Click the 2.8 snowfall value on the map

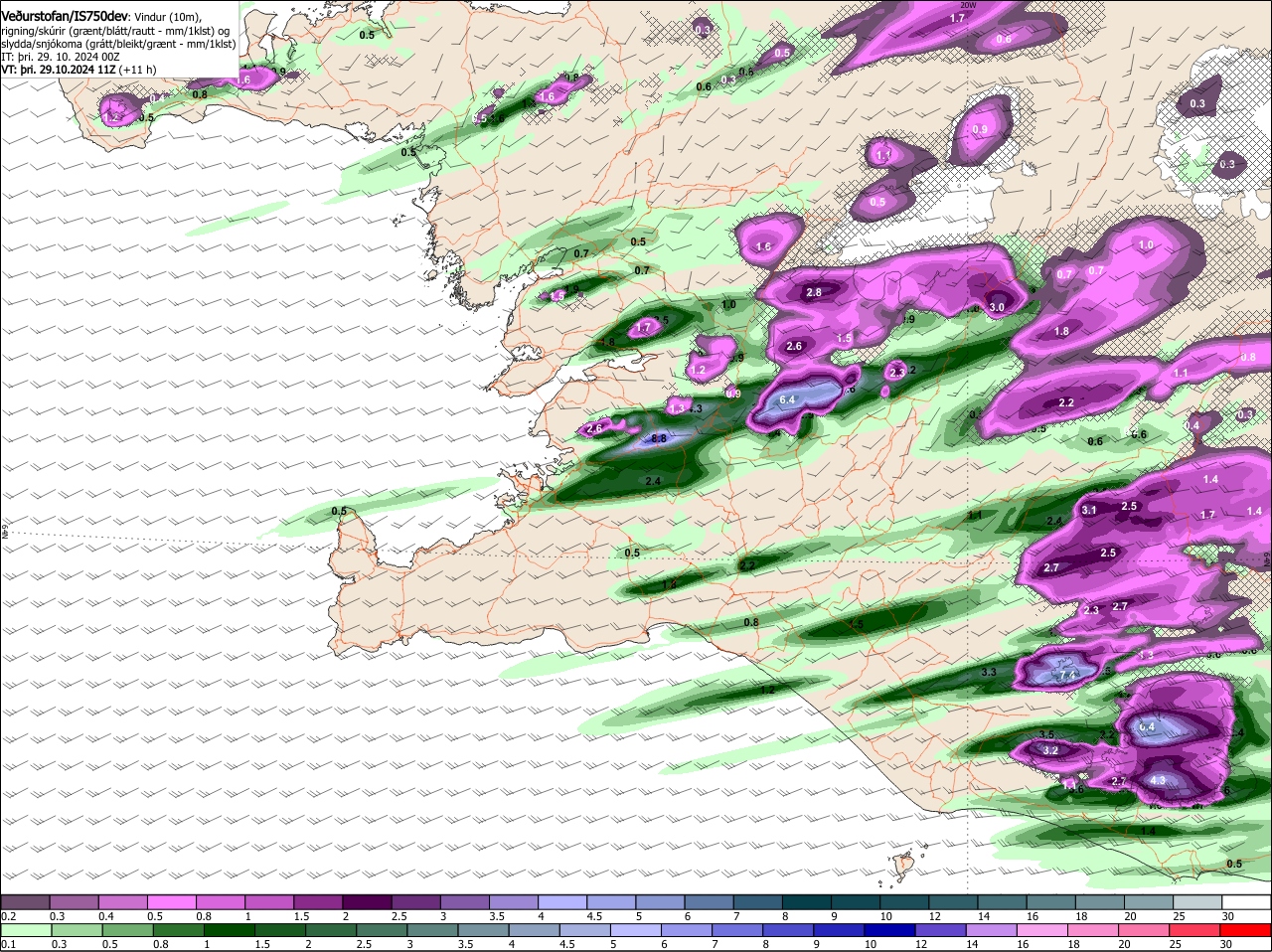tap(814, 292)
